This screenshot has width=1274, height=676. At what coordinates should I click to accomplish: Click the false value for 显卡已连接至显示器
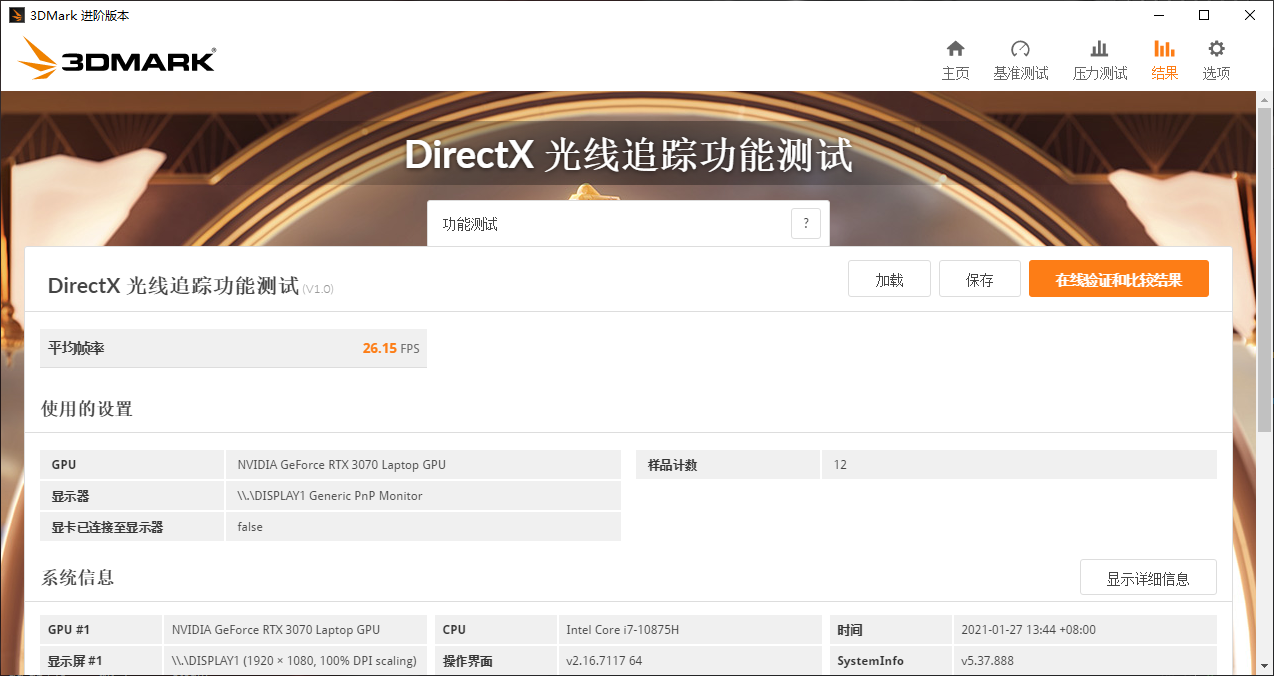pos(250,527)
